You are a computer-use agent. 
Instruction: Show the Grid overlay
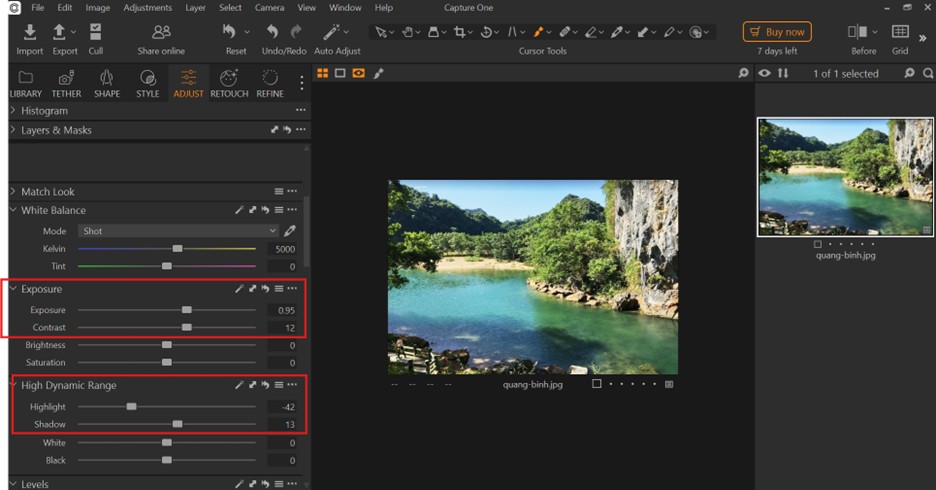tap(900, 32)
